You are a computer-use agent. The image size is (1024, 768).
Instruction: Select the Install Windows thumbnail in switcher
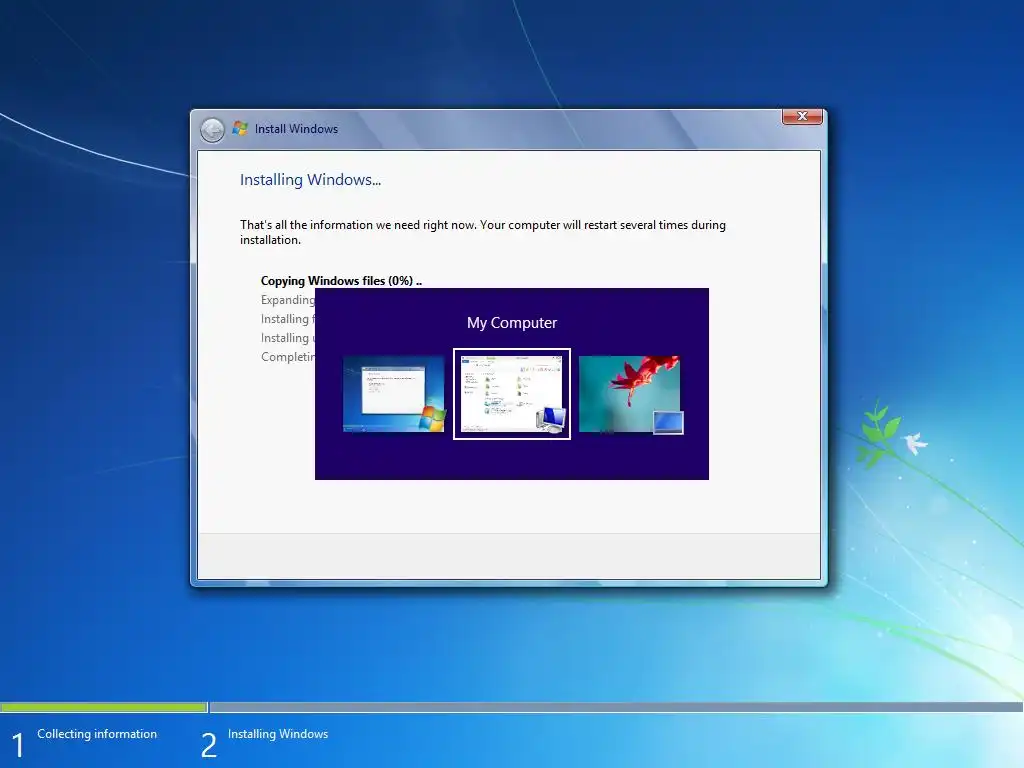[x=394, y=394]
